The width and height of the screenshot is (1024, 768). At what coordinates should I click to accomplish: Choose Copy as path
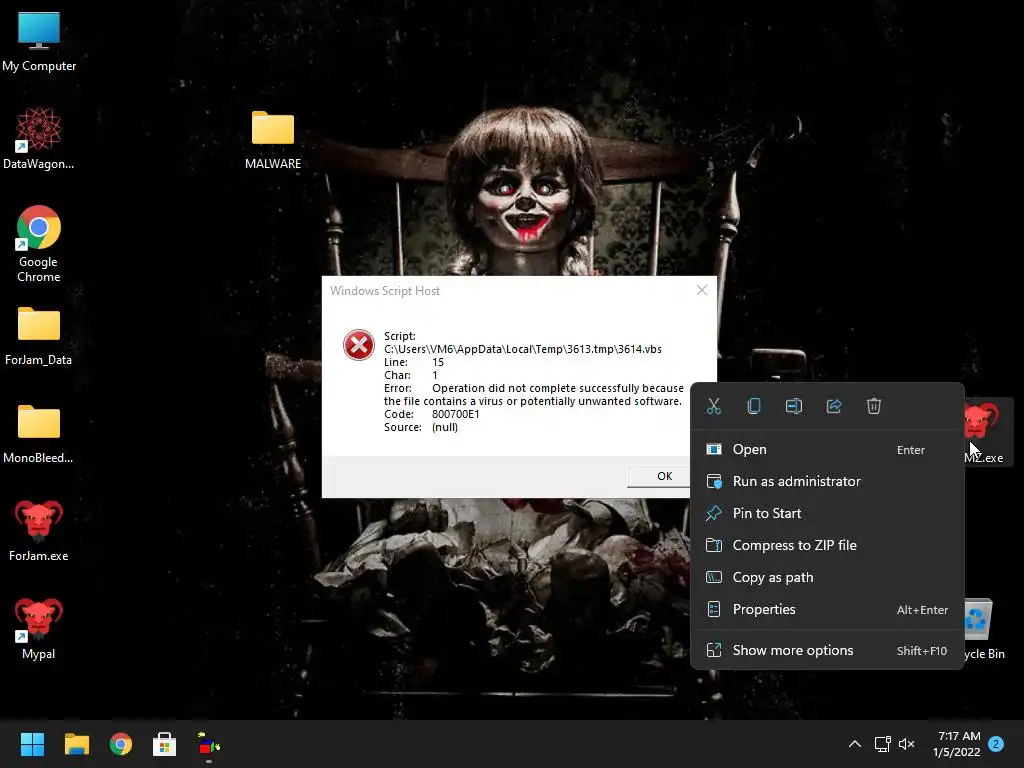click(827, 577)
